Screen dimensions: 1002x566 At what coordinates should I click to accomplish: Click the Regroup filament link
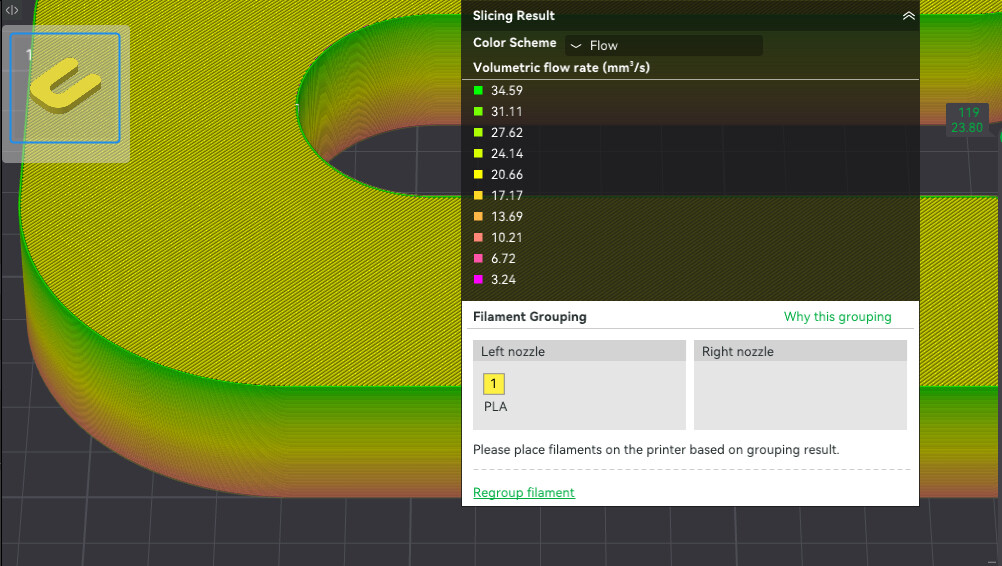(x=524, y=492)
